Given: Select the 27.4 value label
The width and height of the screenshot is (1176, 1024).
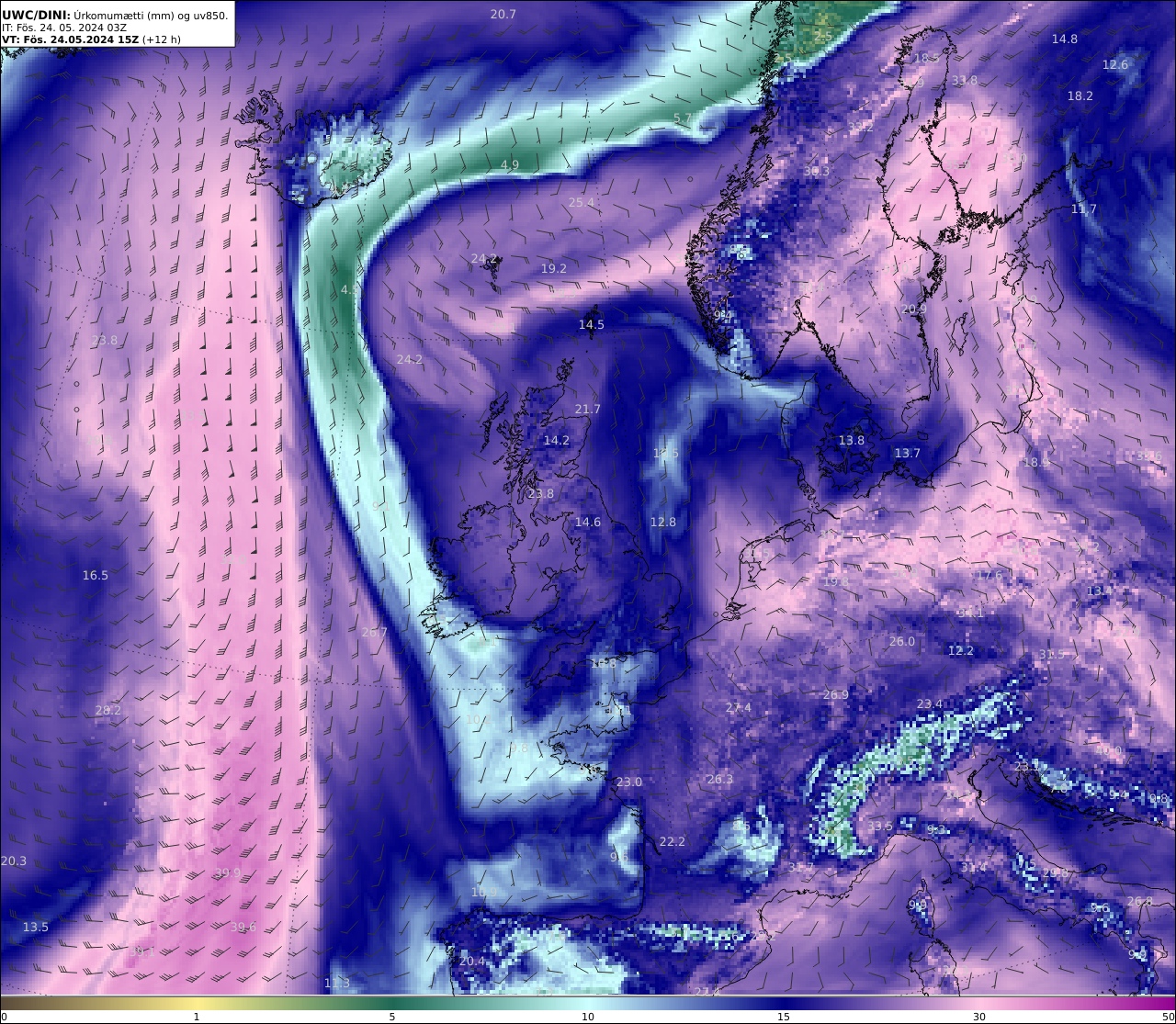Looking at the screenshot, I should (739, 707).
